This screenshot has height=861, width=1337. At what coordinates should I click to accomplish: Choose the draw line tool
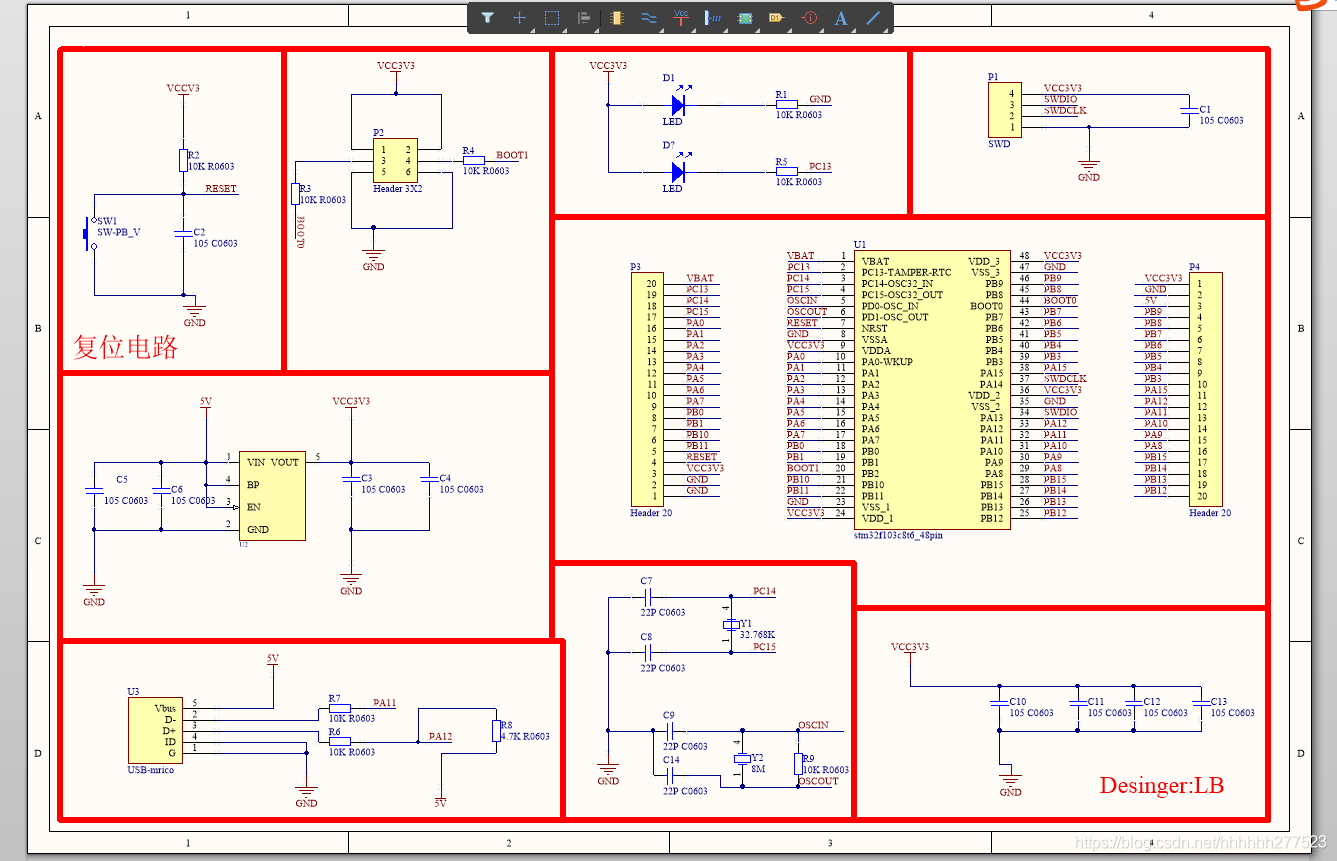pyautogui.click(x=873, y=17)
